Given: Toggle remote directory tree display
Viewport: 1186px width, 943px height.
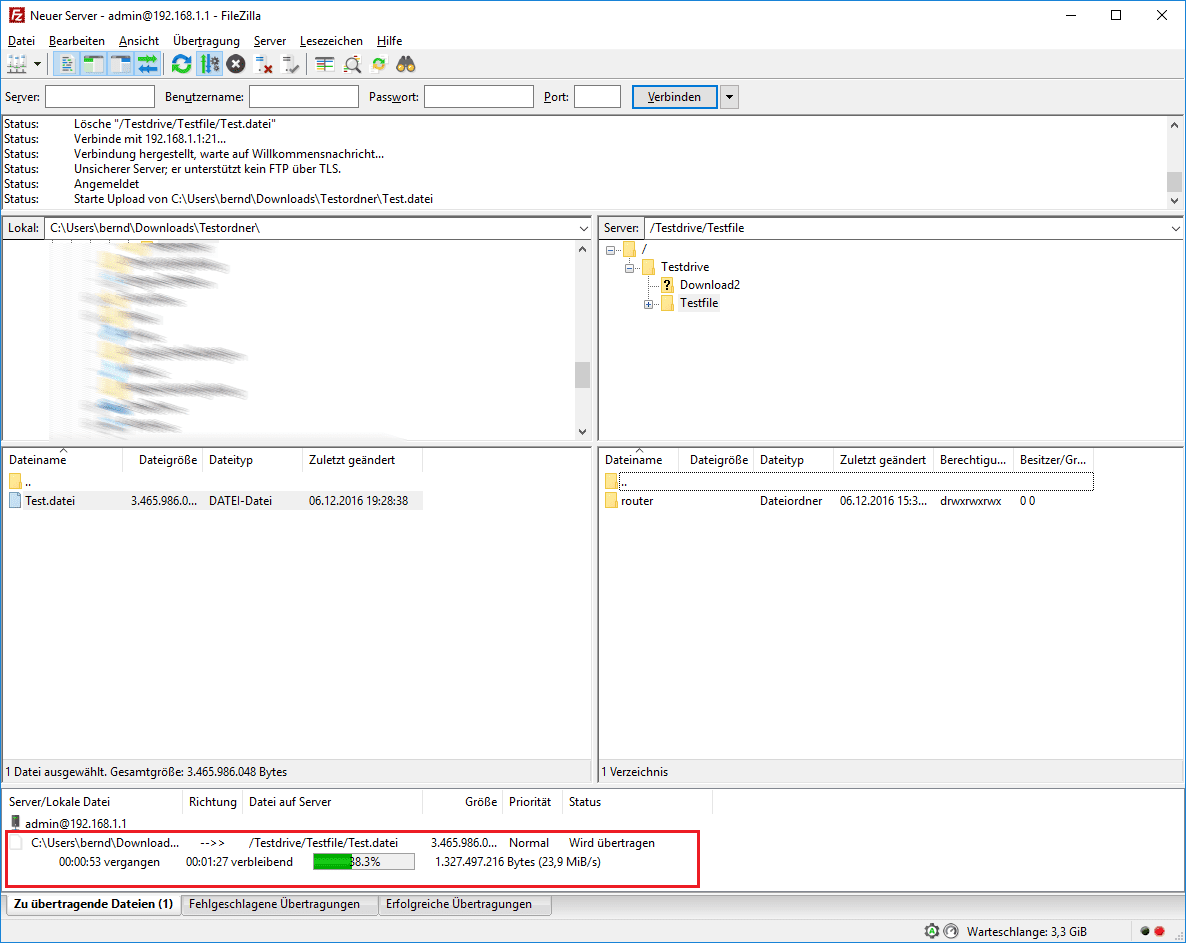Looking at the screenshot, I should pos(120,64).
